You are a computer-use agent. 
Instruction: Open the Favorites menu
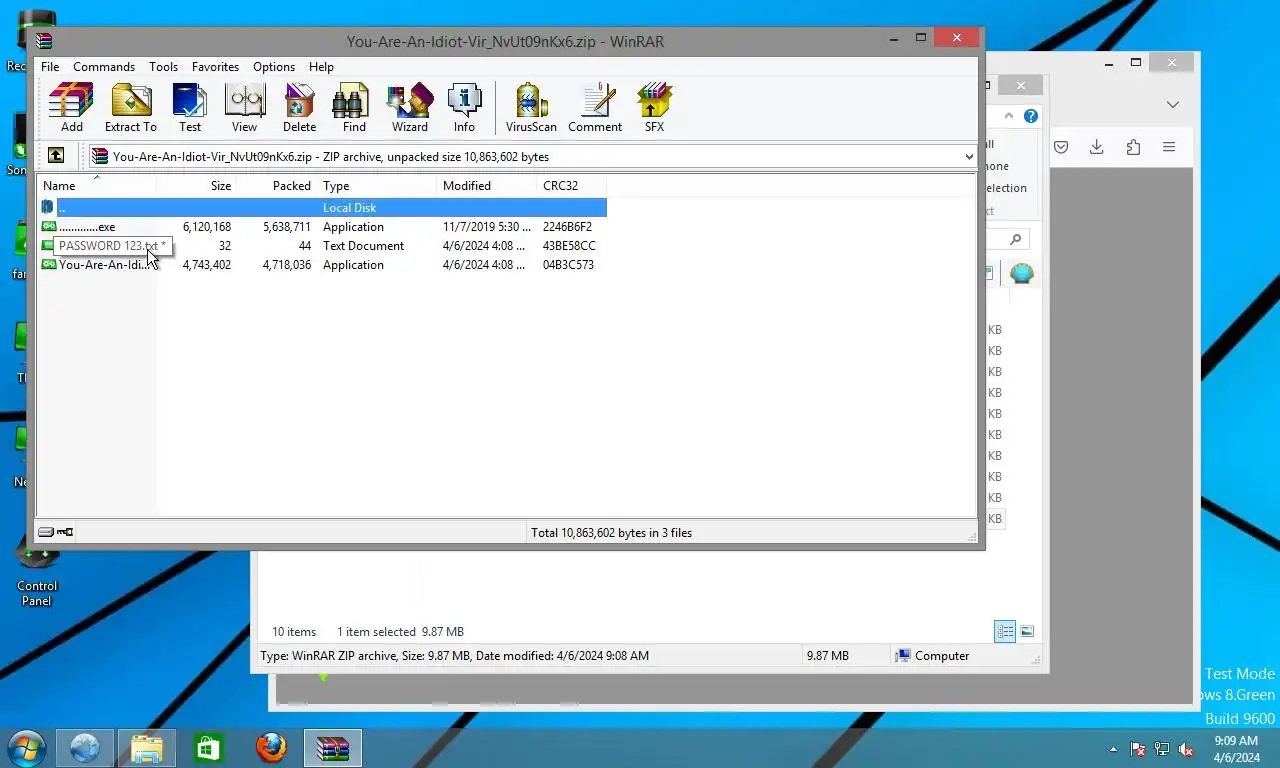tap(215, 66)
